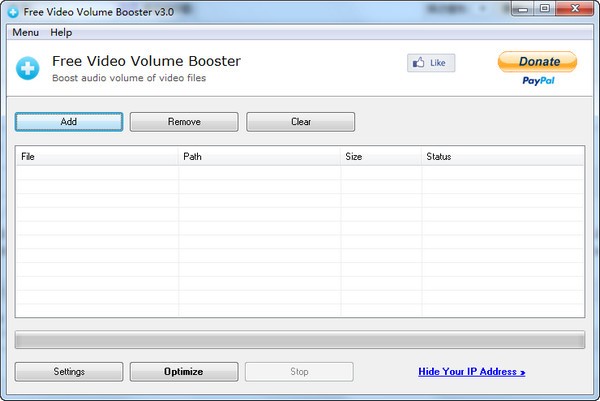Click the Boost audio volume subtitle text
Image resolution: width=600 pixels, height=401 pixels.
click(129, 78)
